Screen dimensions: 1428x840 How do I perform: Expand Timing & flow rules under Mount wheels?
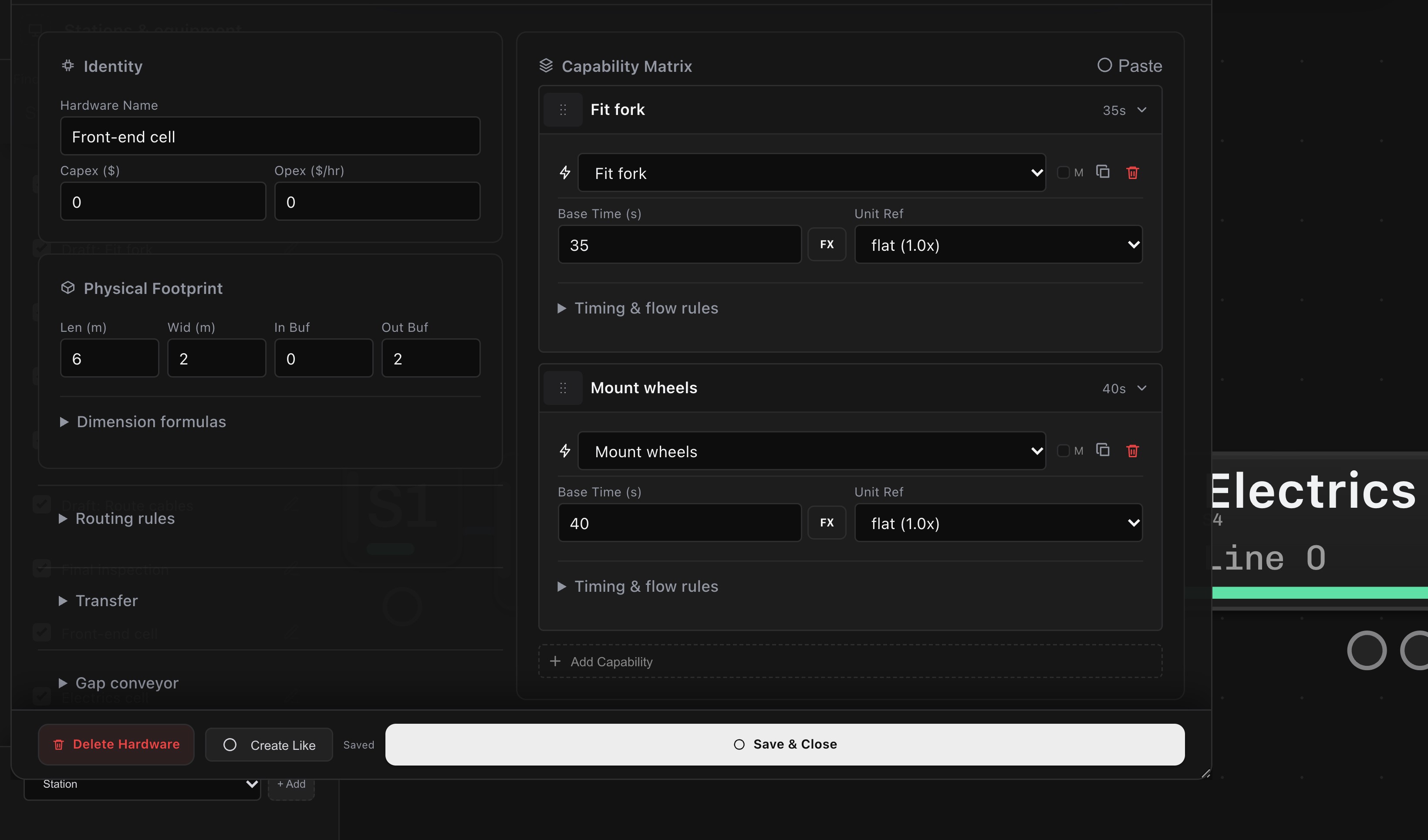[x=638, y=586]
